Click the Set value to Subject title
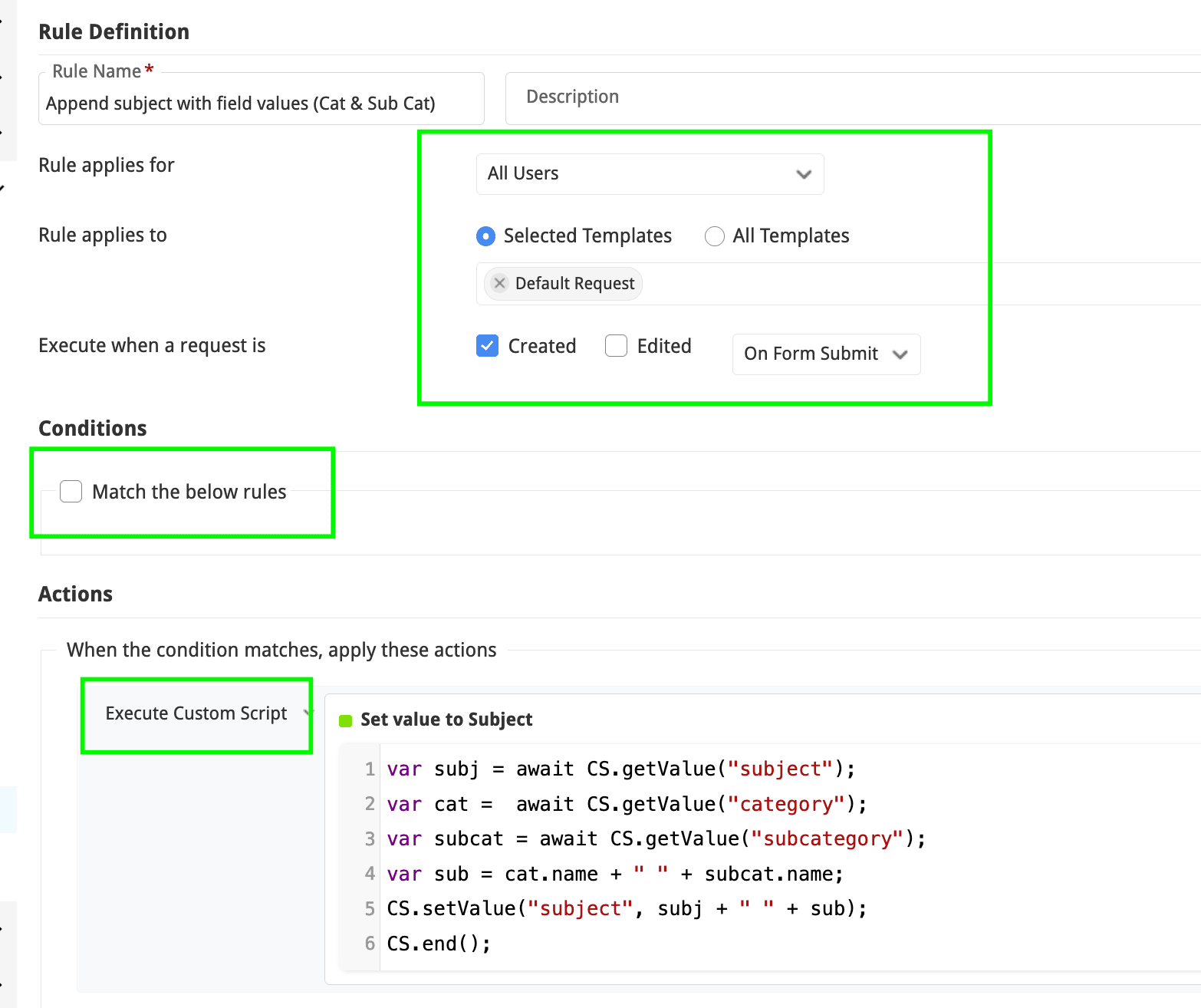Image resolution: width=1201 pixels, height=1008 pixels. (446, 720)
